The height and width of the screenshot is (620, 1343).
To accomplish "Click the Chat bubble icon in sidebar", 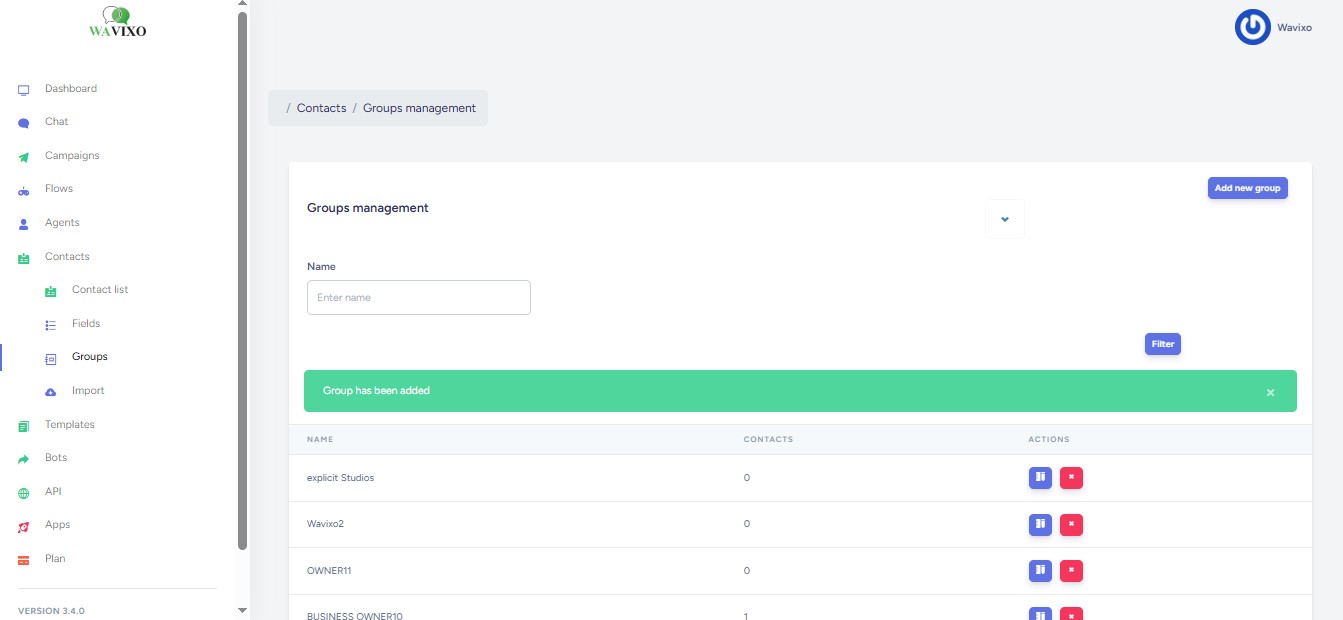I will (24, 123).
